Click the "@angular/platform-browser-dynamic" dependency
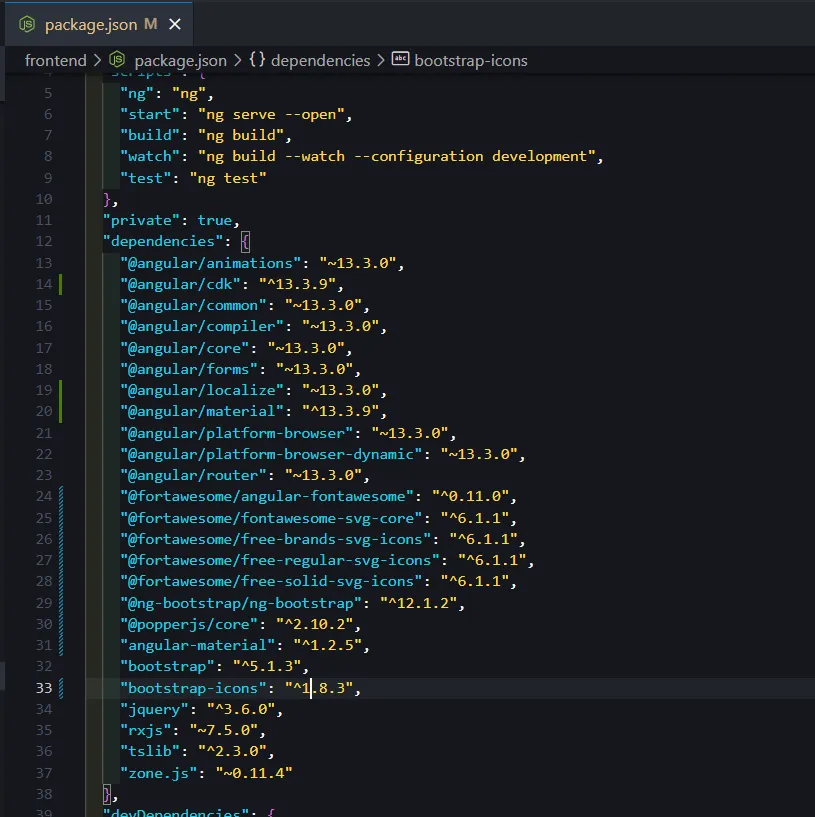This screenshot has height=817, width=815. coord(271,454)
